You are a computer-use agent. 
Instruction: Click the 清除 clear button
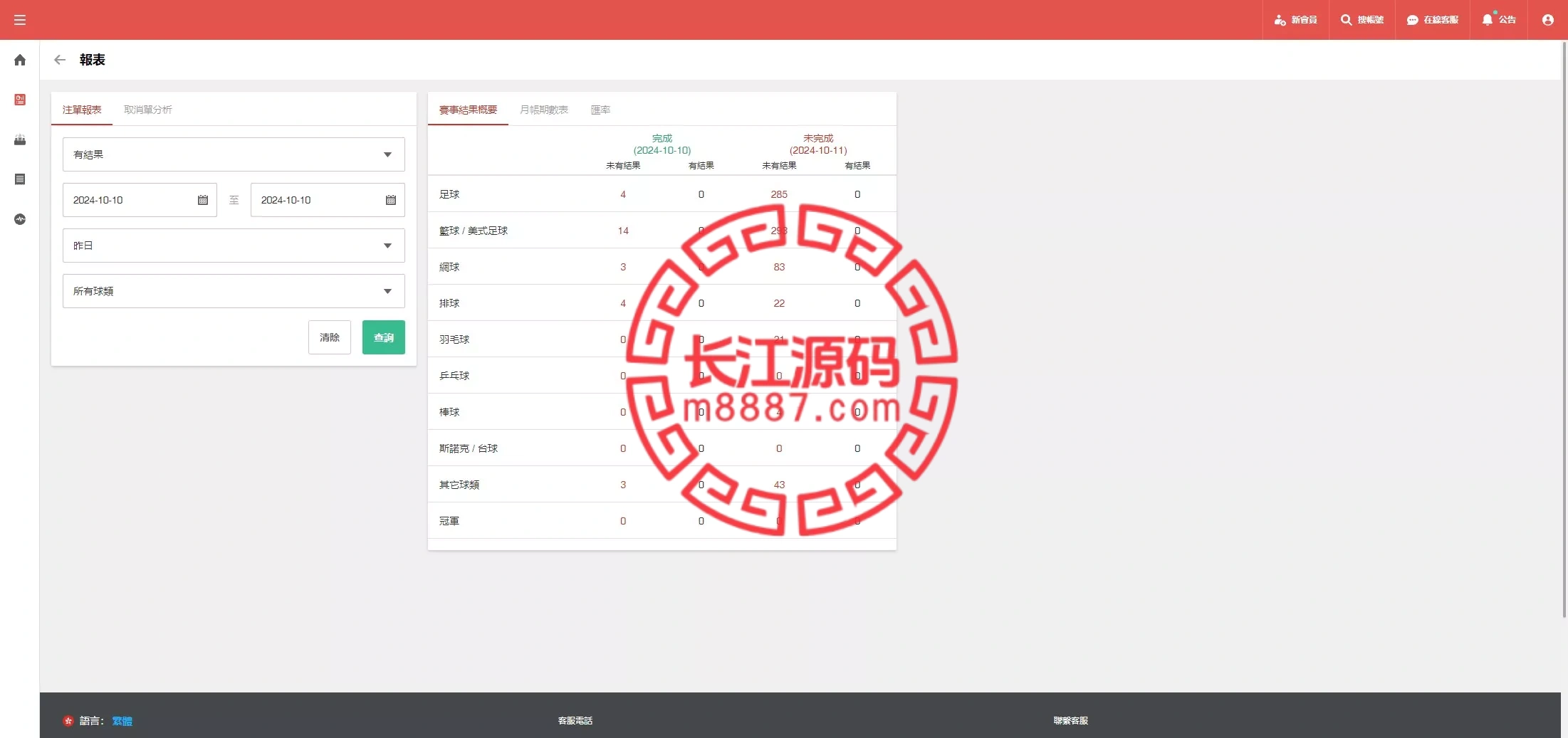[x=330, y=337]
